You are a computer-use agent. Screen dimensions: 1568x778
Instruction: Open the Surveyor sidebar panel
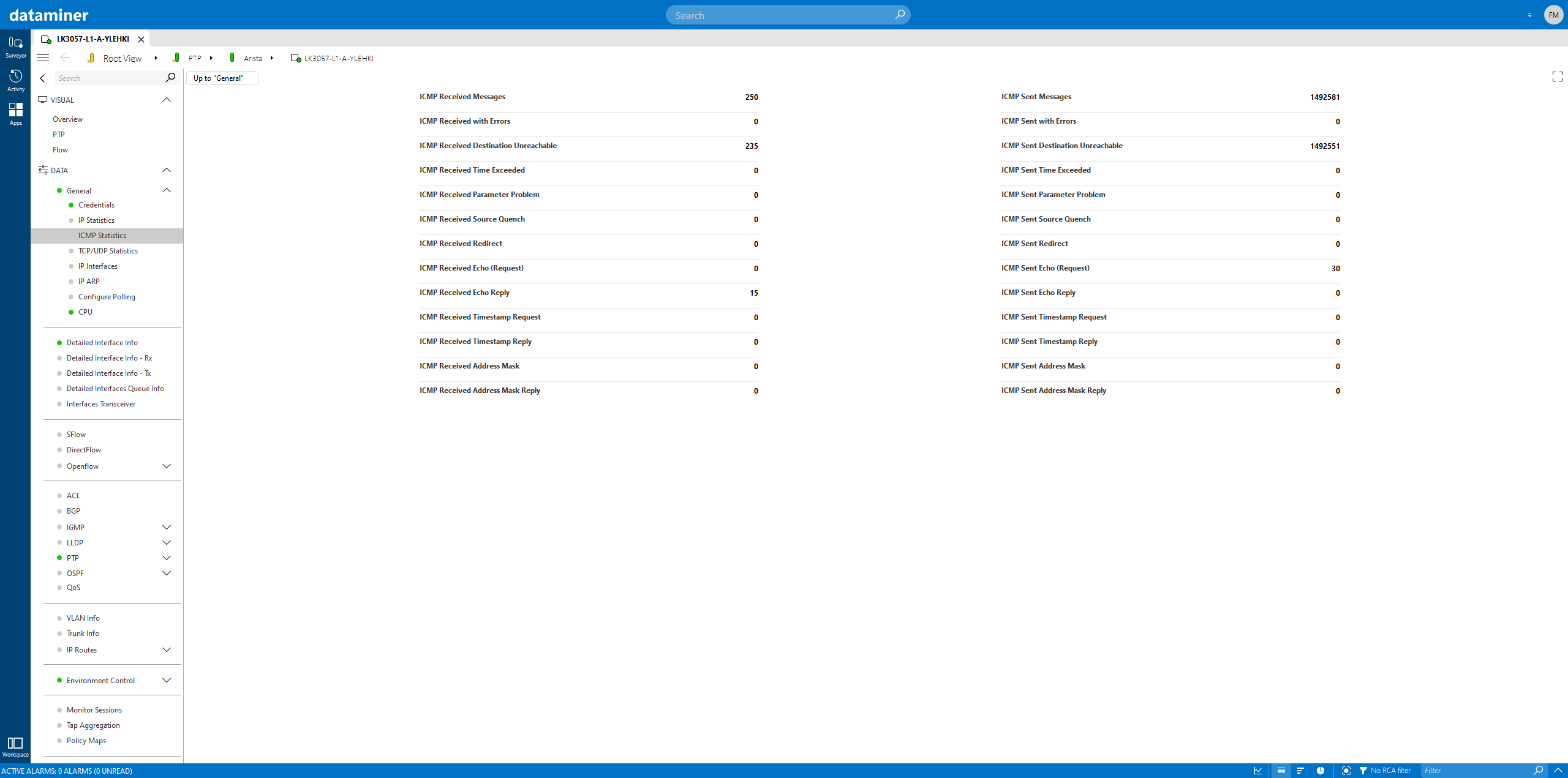(x=15, y=47)
